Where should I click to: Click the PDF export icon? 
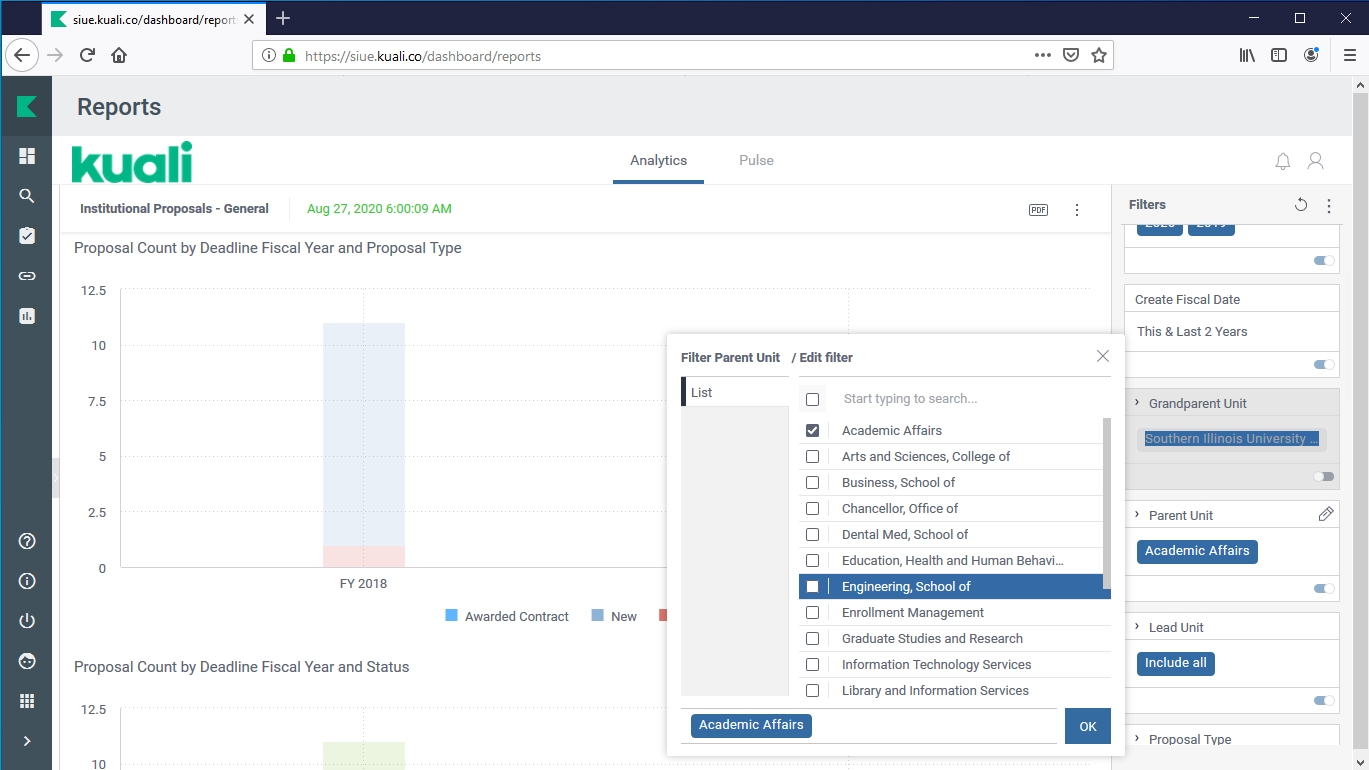[1038, 210]
